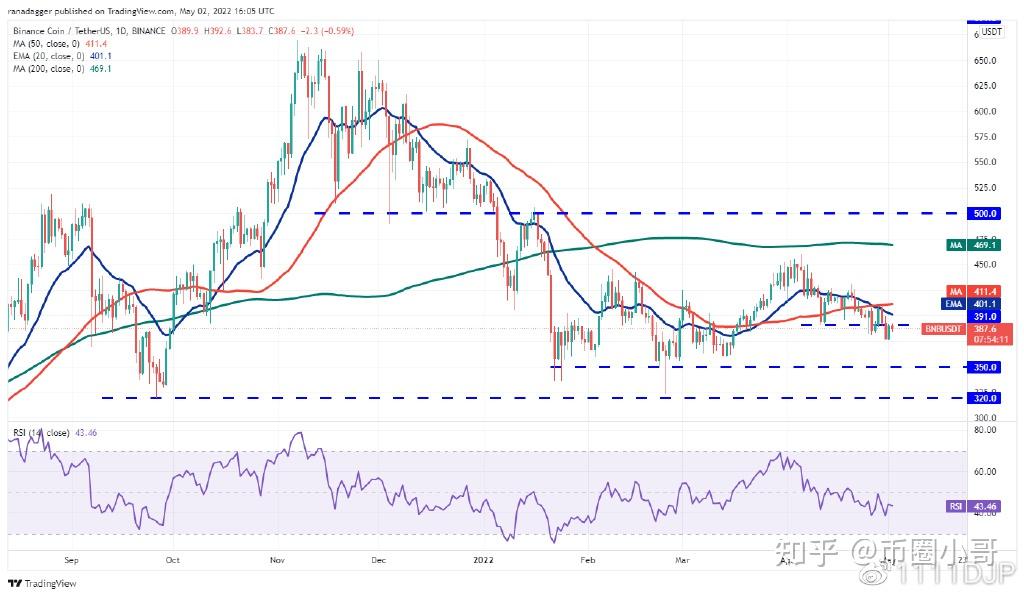Click the open value 'O389.9'

(185, 31)
